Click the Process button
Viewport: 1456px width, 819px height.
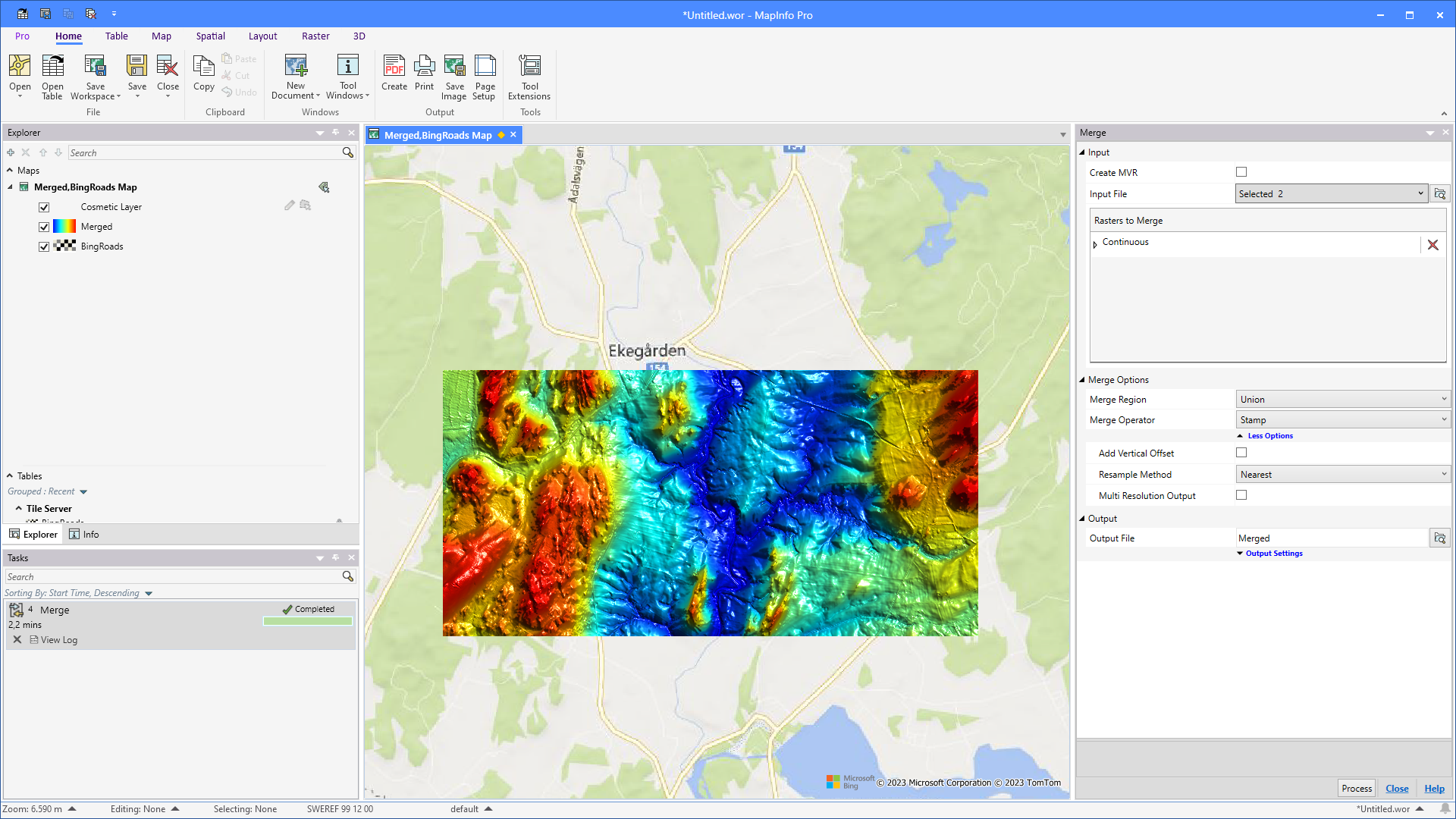tap(1356, 788)
